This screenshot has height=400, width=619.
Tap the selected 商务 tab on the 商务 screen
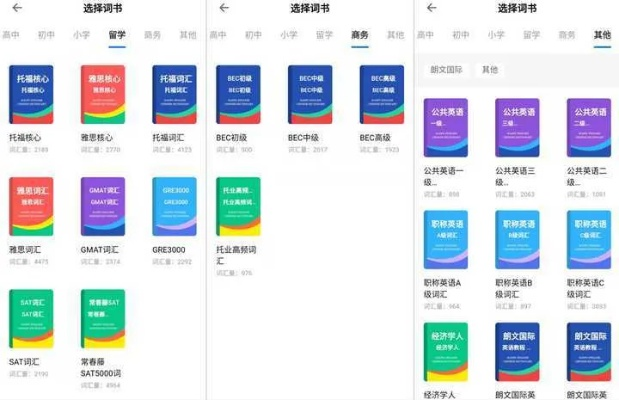click(x=360, y=35)
